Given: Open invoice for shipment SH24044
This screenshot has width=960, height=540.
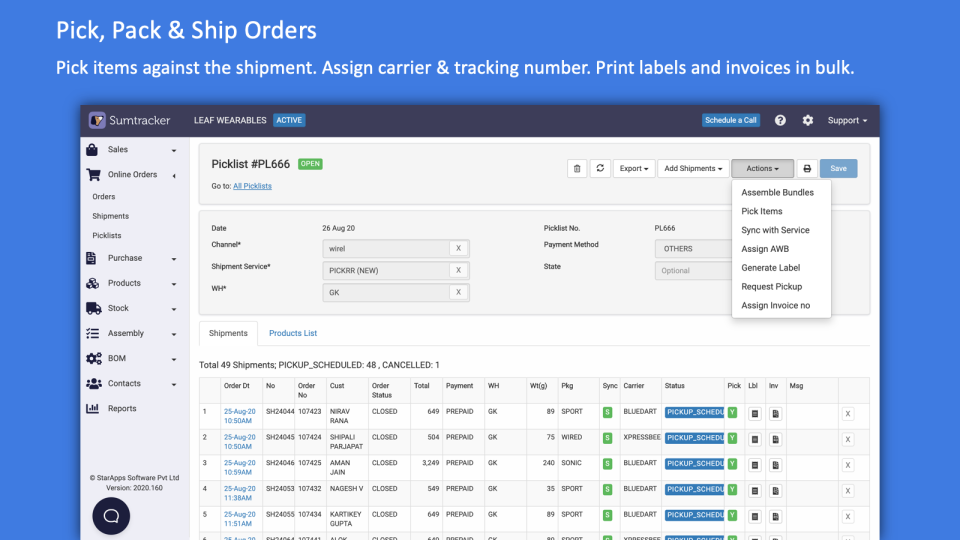Looking at the screenshot, I should (x=775, y=414).
